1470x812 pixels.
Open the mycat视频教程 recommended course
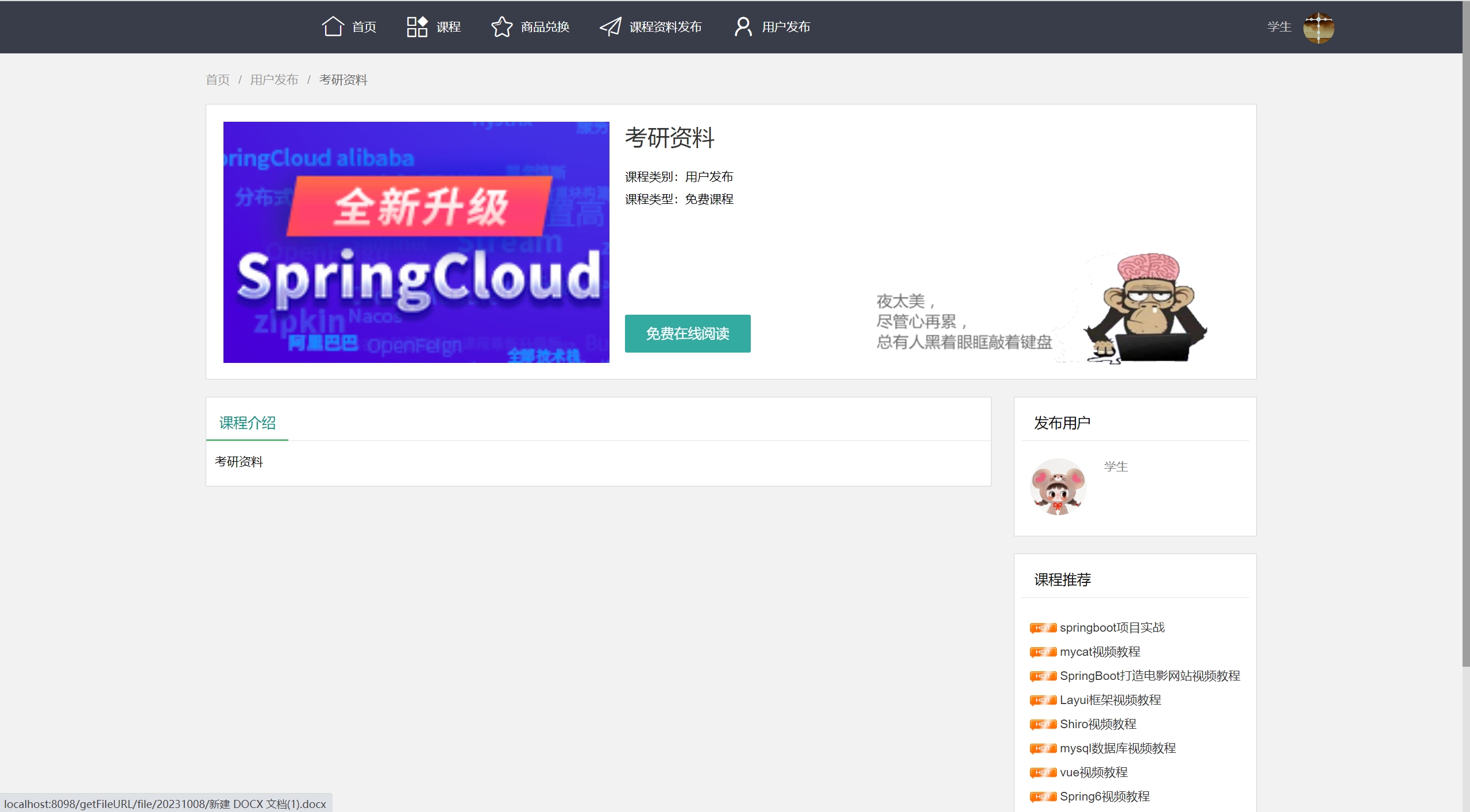[1099, 652]
